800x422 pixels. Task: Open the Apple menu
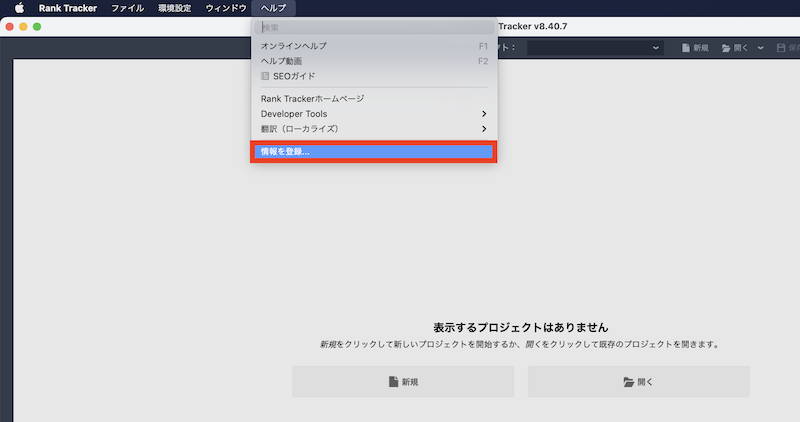coord(19,8)
